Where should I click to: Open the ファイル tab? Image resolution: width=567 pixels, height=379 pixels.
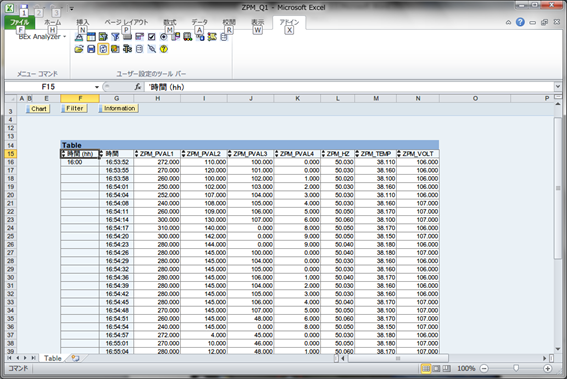coord(20,22)
